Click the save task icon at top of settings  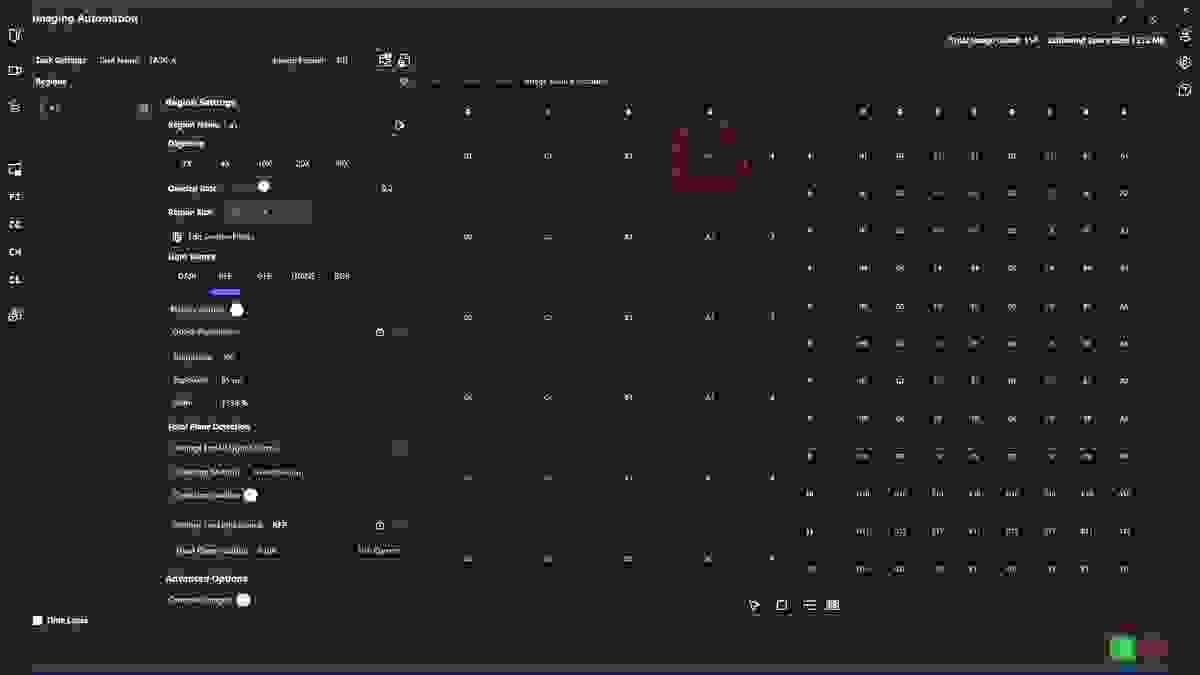pyautogui.click(x=404, y=60)
